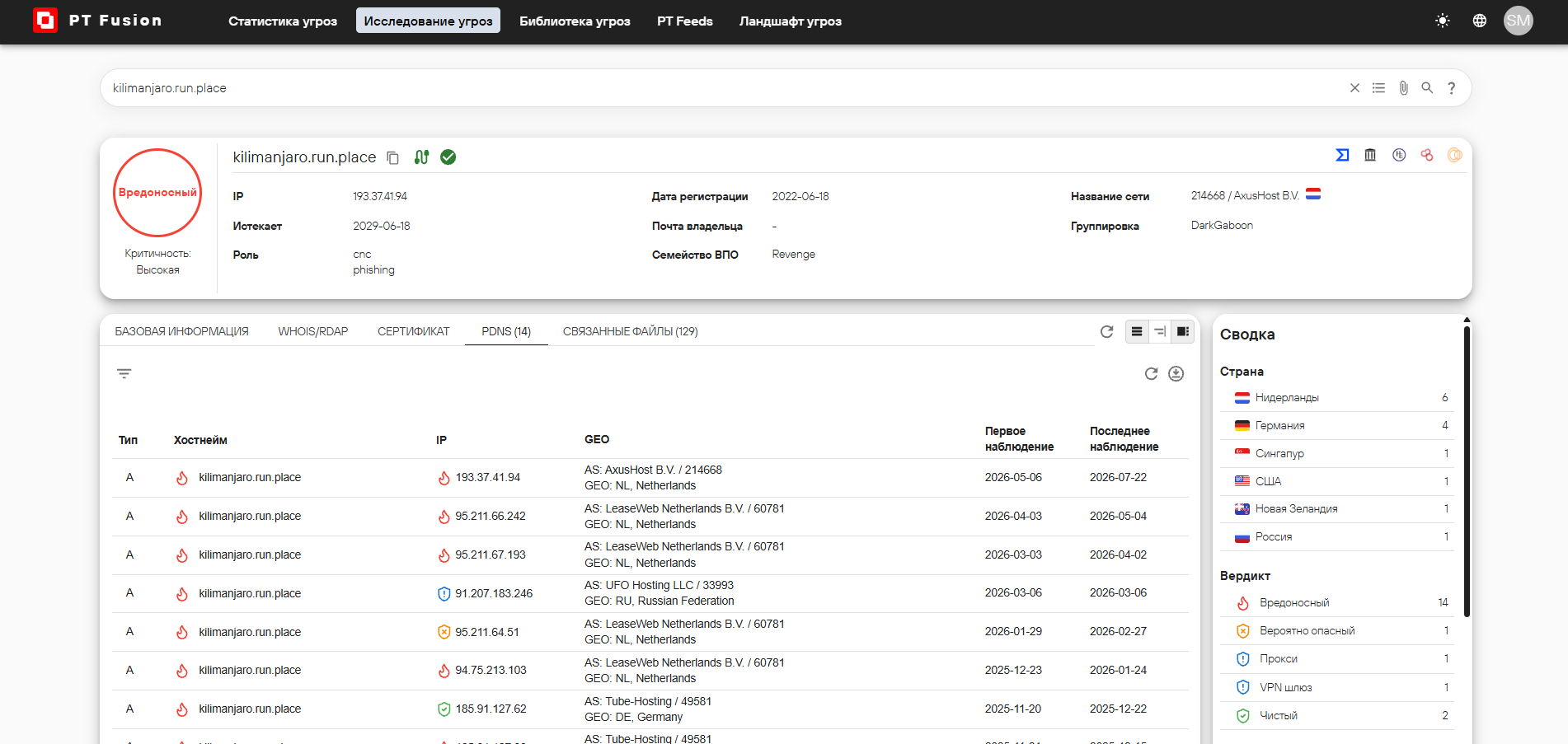Open IP 91.207.183.246 in the table
The width and height of the screenshot is (1568, 744).
click(494, 593)
